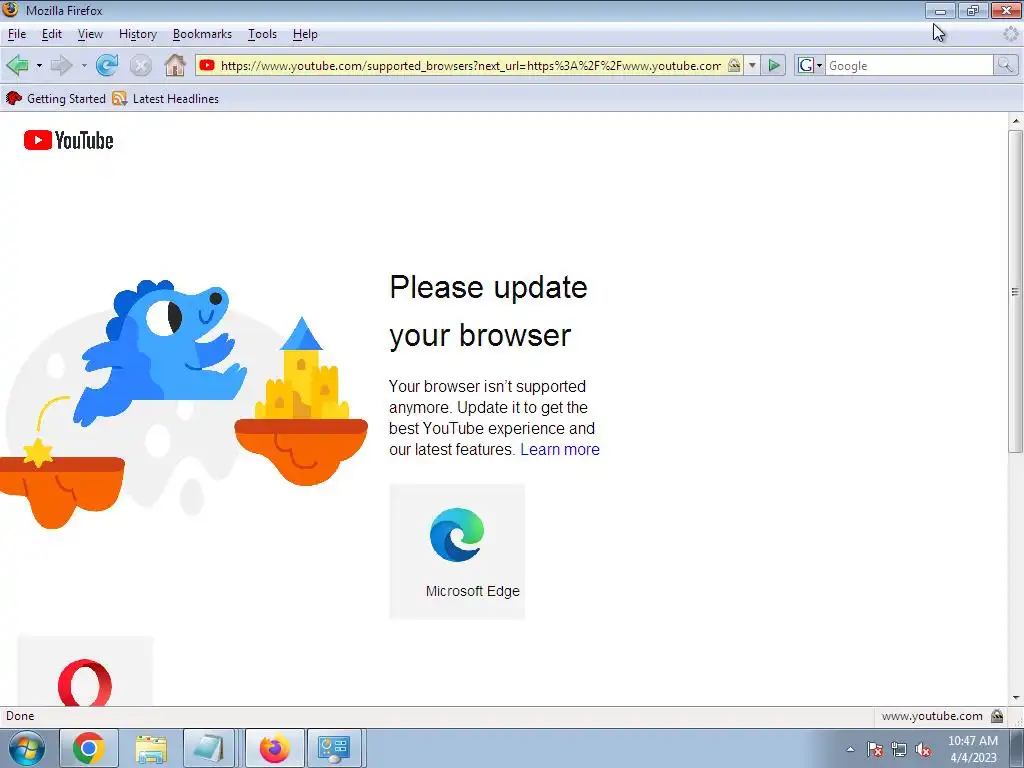The width and height of the screenshot is (1024, 768).
Task: Click the Microsoft Edge browser icon
Action: (x=457, y=534)
